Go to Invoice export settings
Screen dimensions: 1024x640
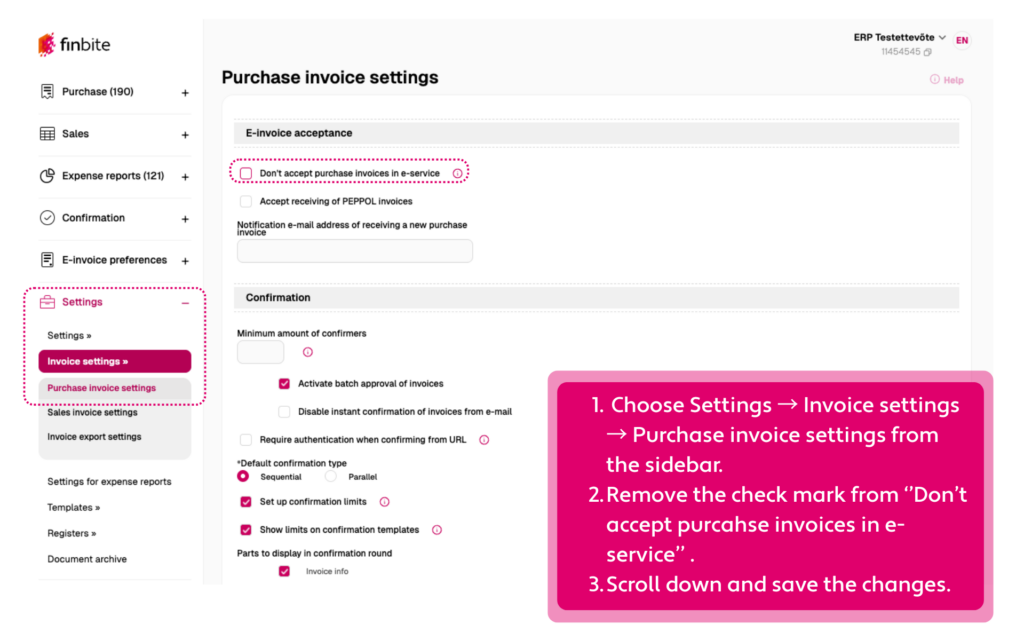[95, 437]
